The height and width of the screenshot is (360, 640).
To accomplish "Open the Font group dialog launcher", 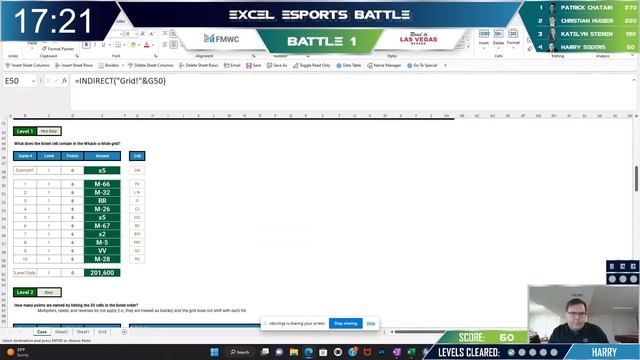I will coord(156,56).
